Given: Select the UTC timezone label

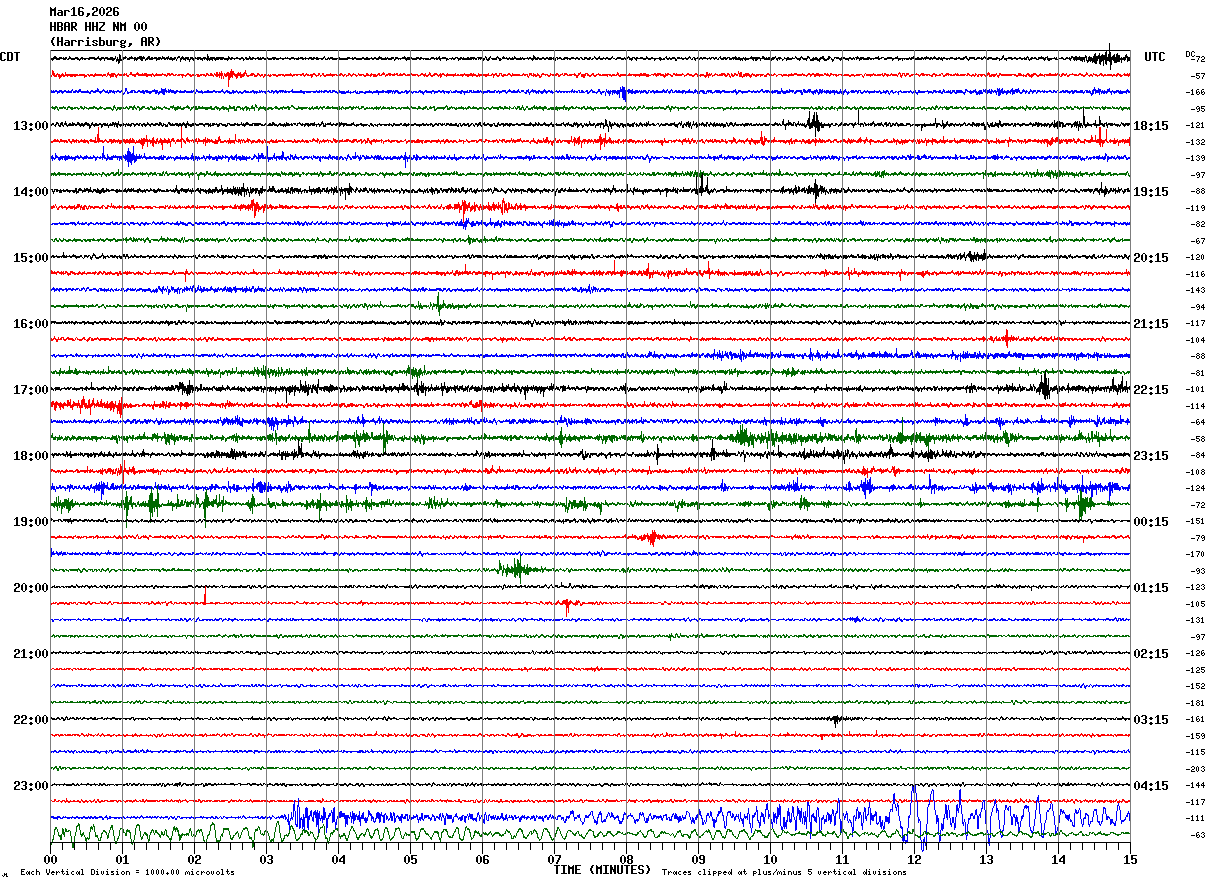Looking at the screenshot, I should point(1155,57).
